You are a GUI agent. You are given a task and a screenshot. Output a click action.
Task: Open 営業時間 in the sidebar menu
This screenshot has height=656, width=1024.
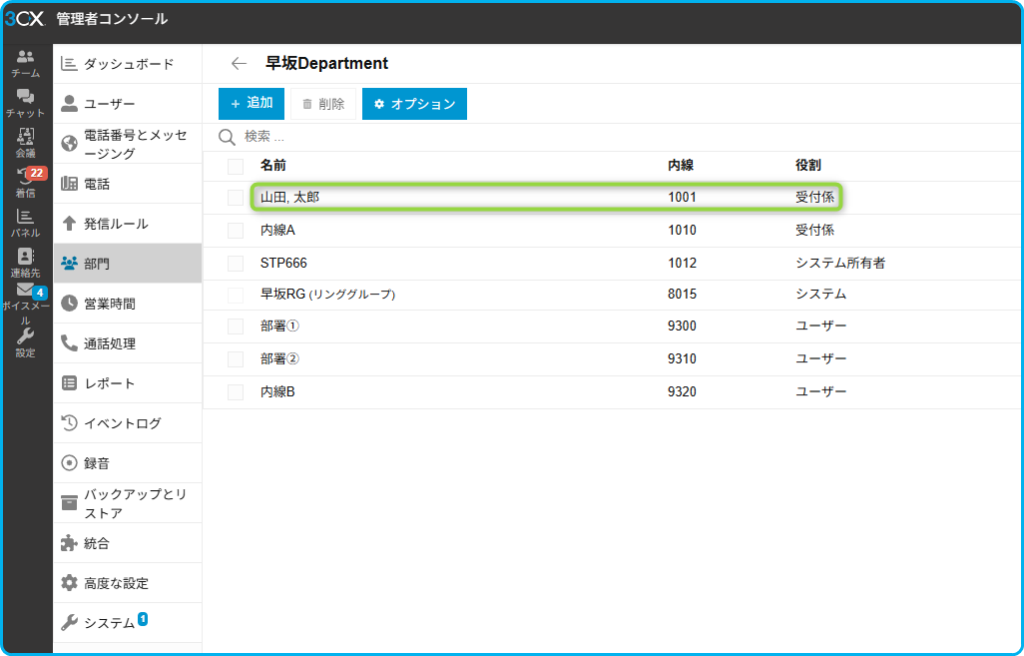[x=128, y=303]
